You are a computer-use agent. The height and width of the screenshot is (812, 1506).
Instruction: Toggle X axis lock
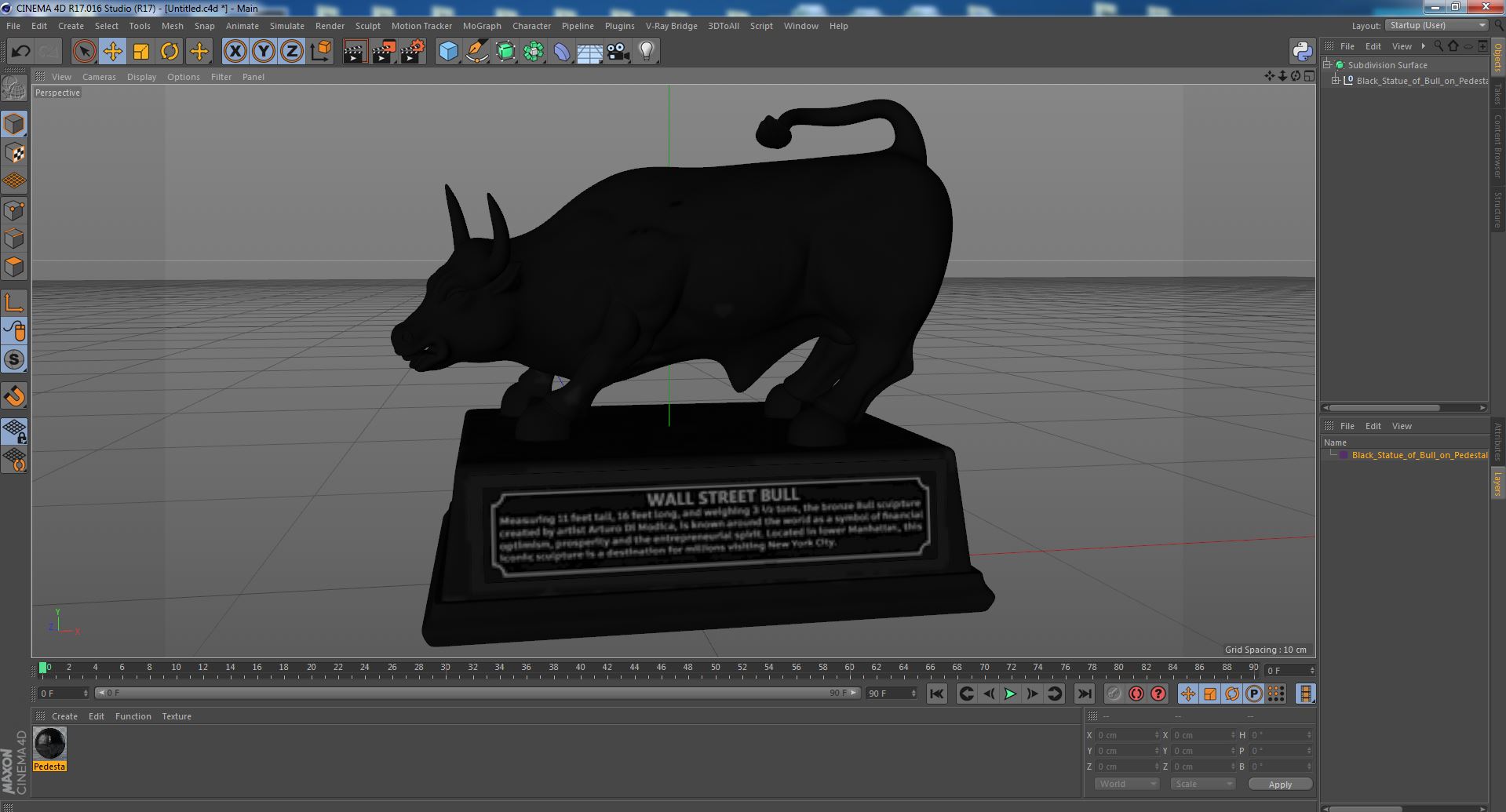(x=235, y=52)
